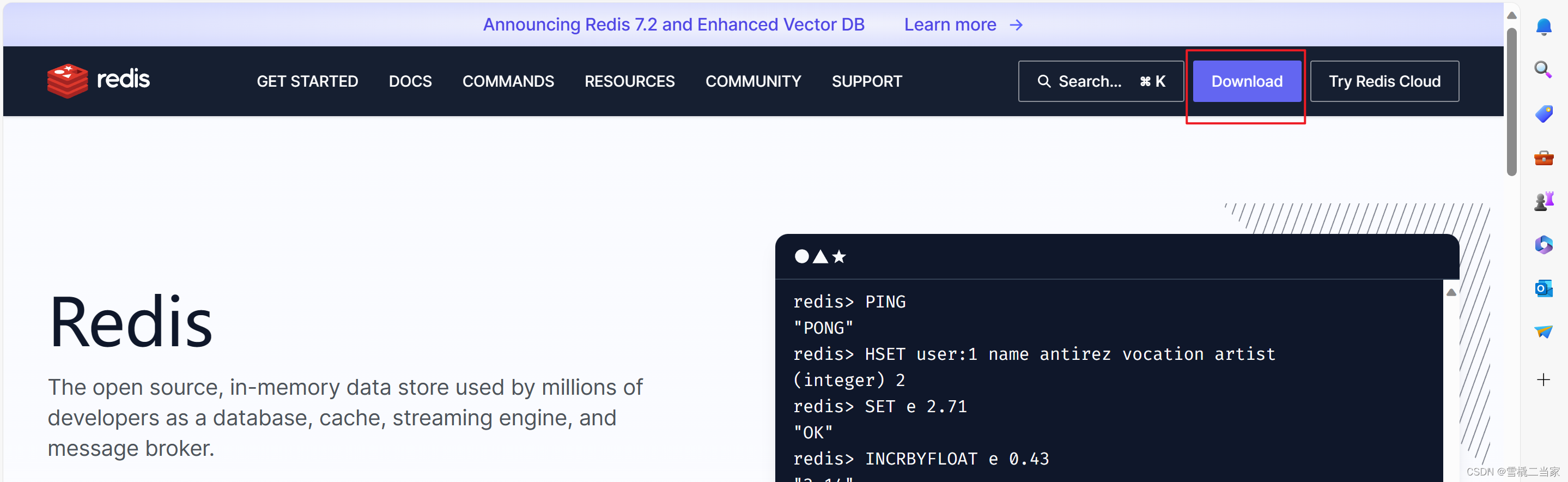This screenshot has width=1568, height=482.
Task: Open the DOCS menu
Action: coord(410,81)
